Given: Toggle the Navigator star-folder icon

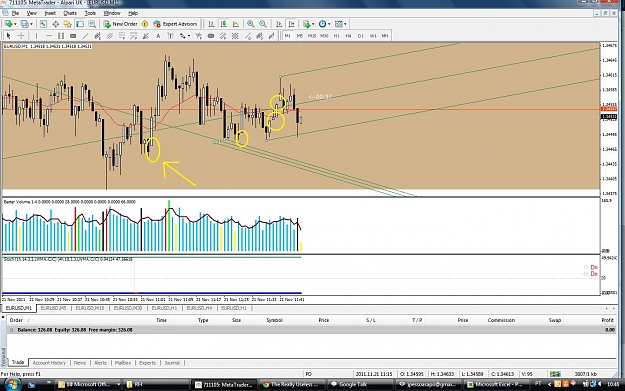Looking at the screenshot, I should [67, 24].
